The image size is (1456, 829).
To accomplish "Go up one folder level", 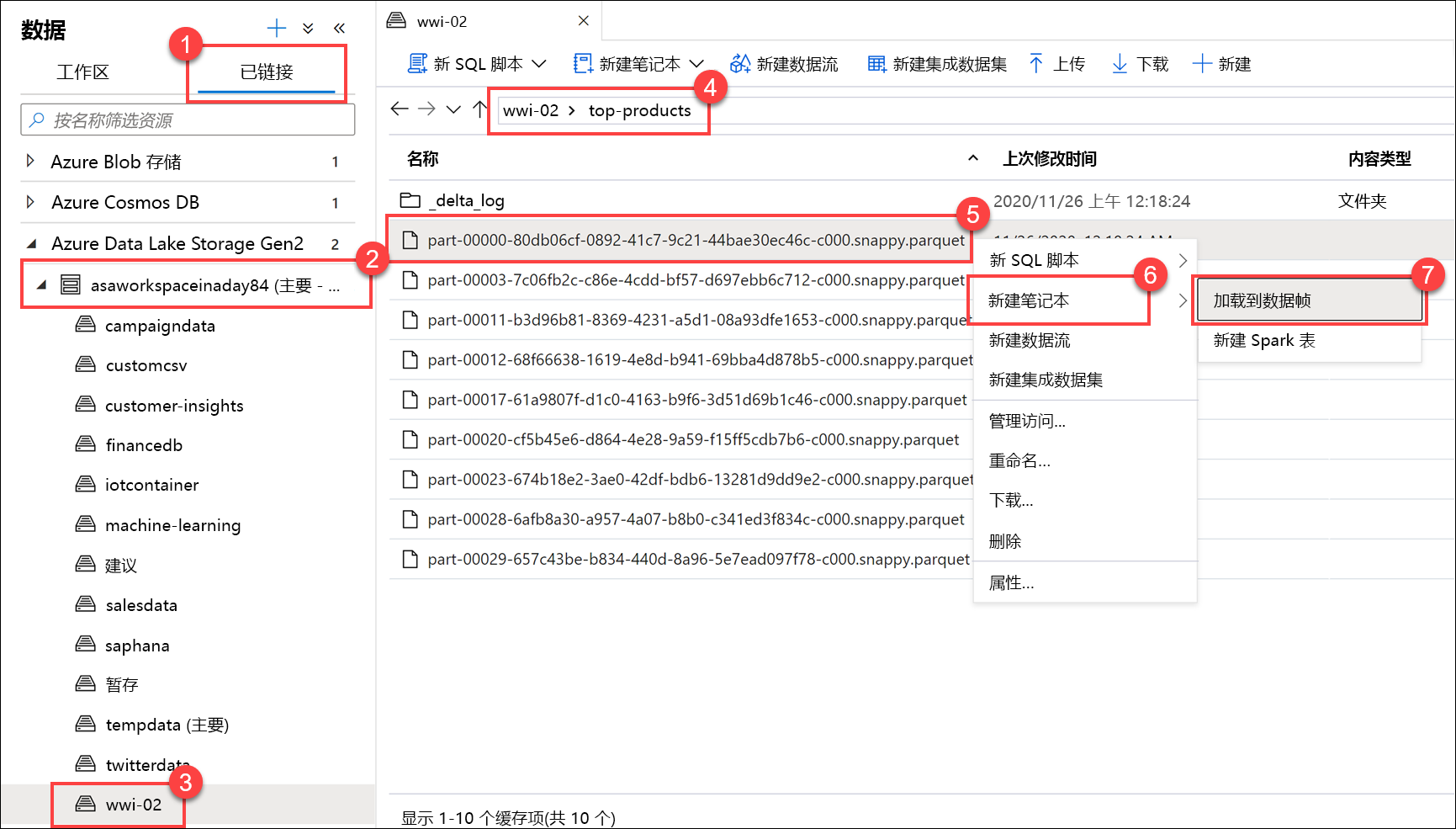I will pos(479,109).
